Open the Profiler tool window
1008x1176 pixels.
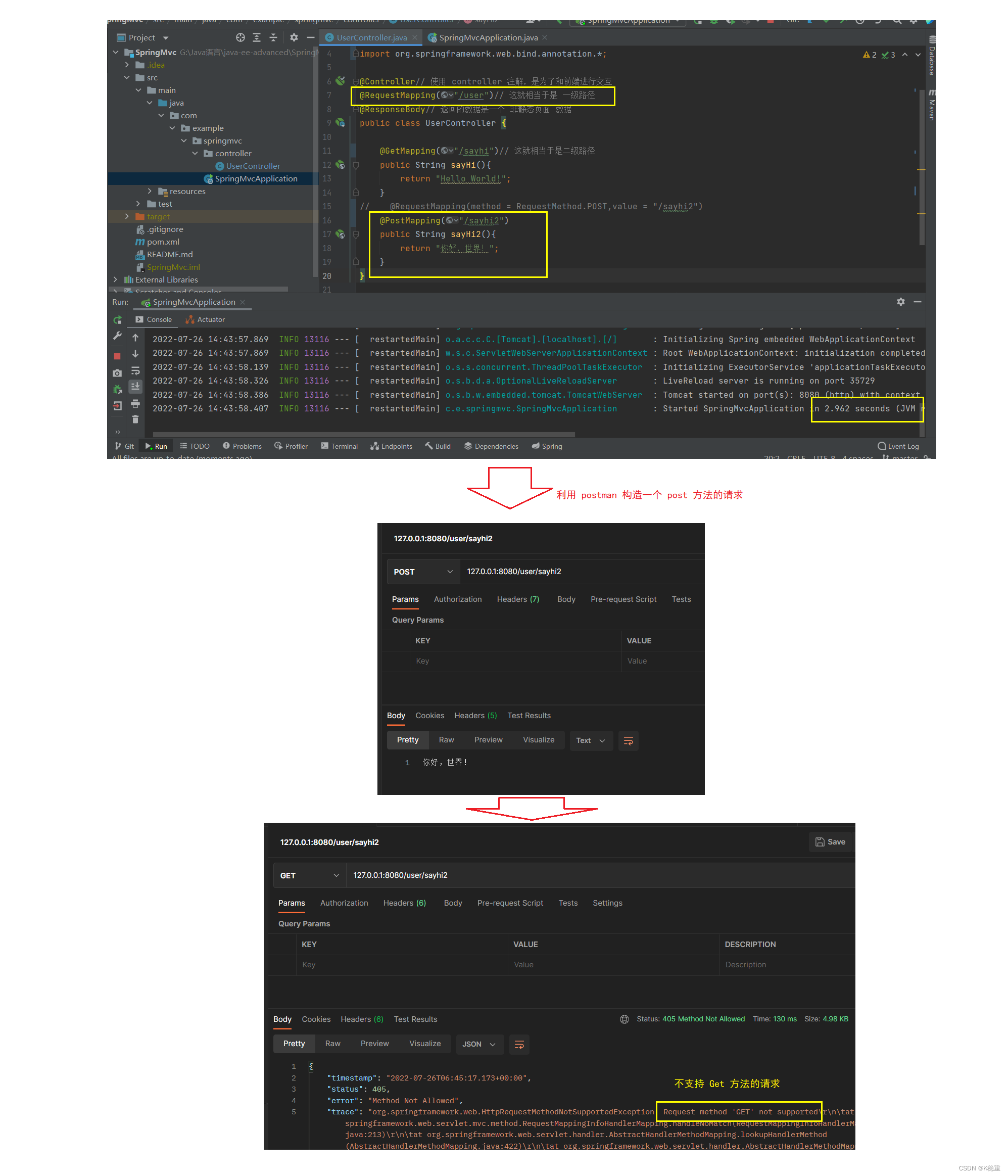tap(291, 446)
